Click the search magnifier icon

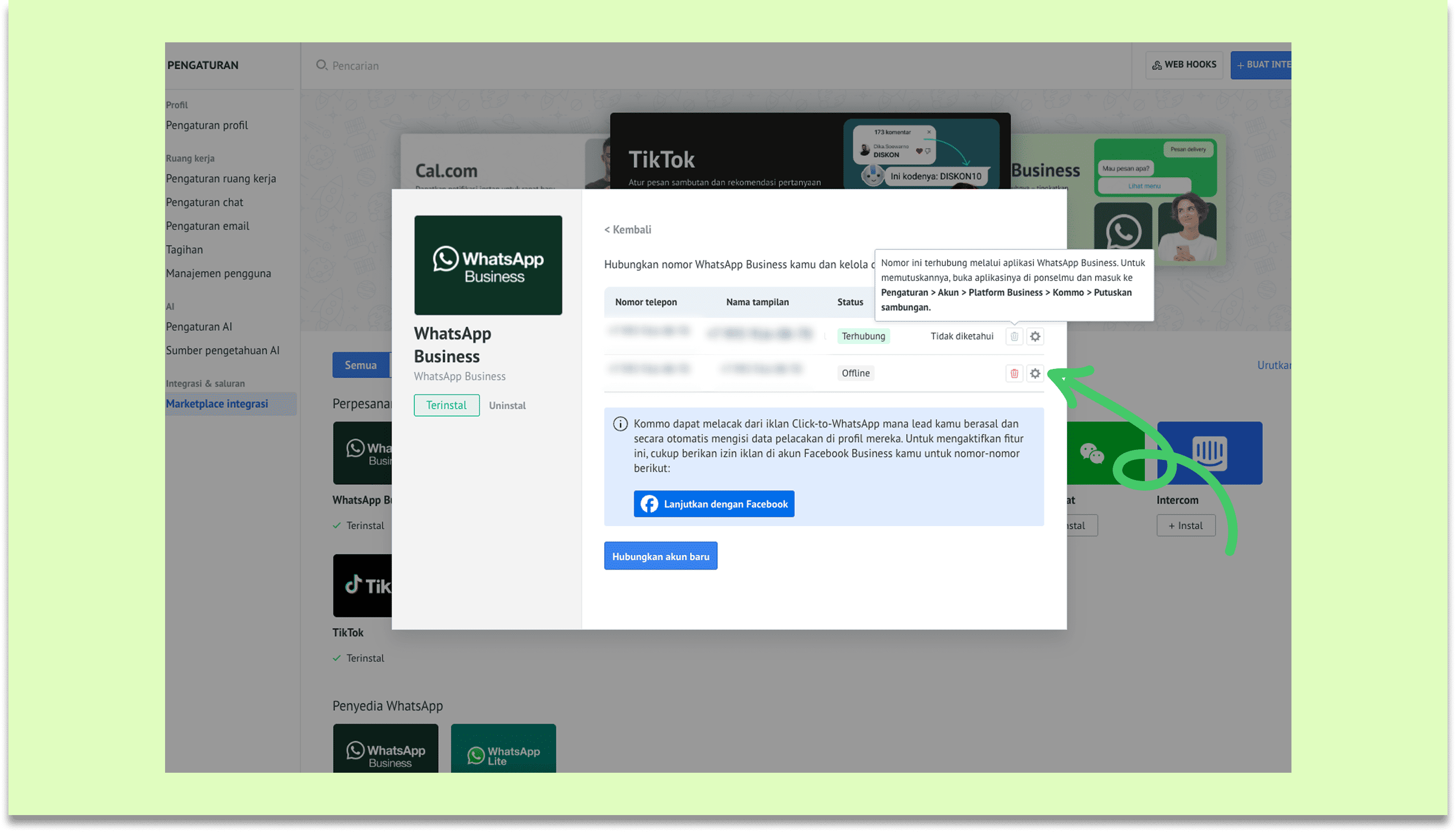tap(321, 65)
